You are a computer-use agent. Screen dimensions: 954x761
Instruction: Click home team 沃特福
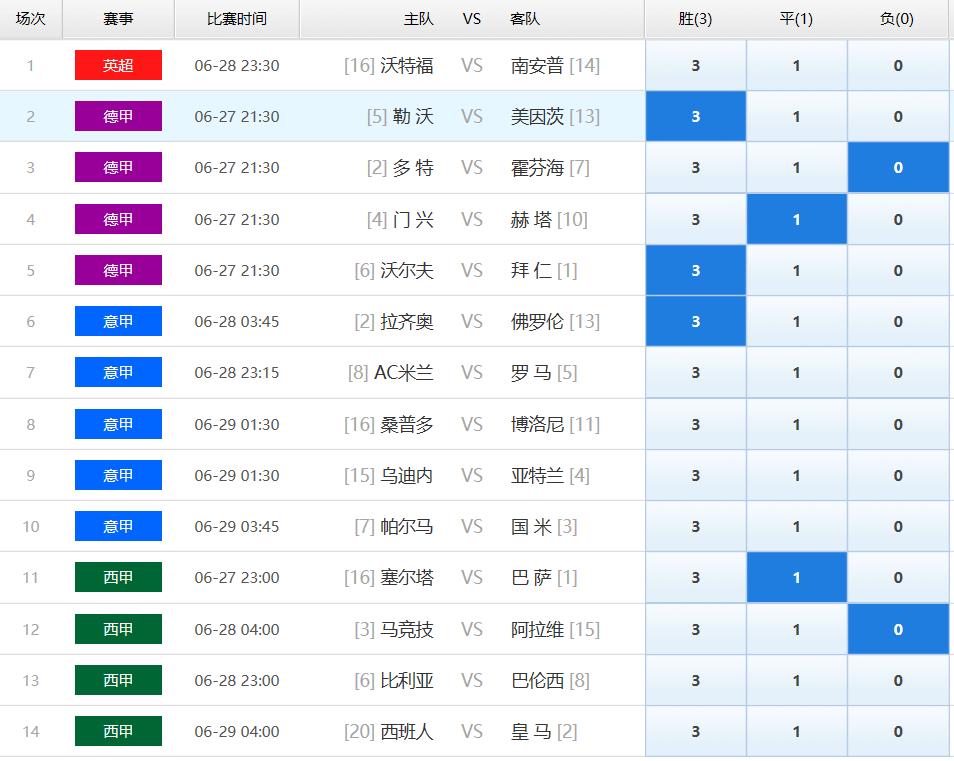point(406,65)
